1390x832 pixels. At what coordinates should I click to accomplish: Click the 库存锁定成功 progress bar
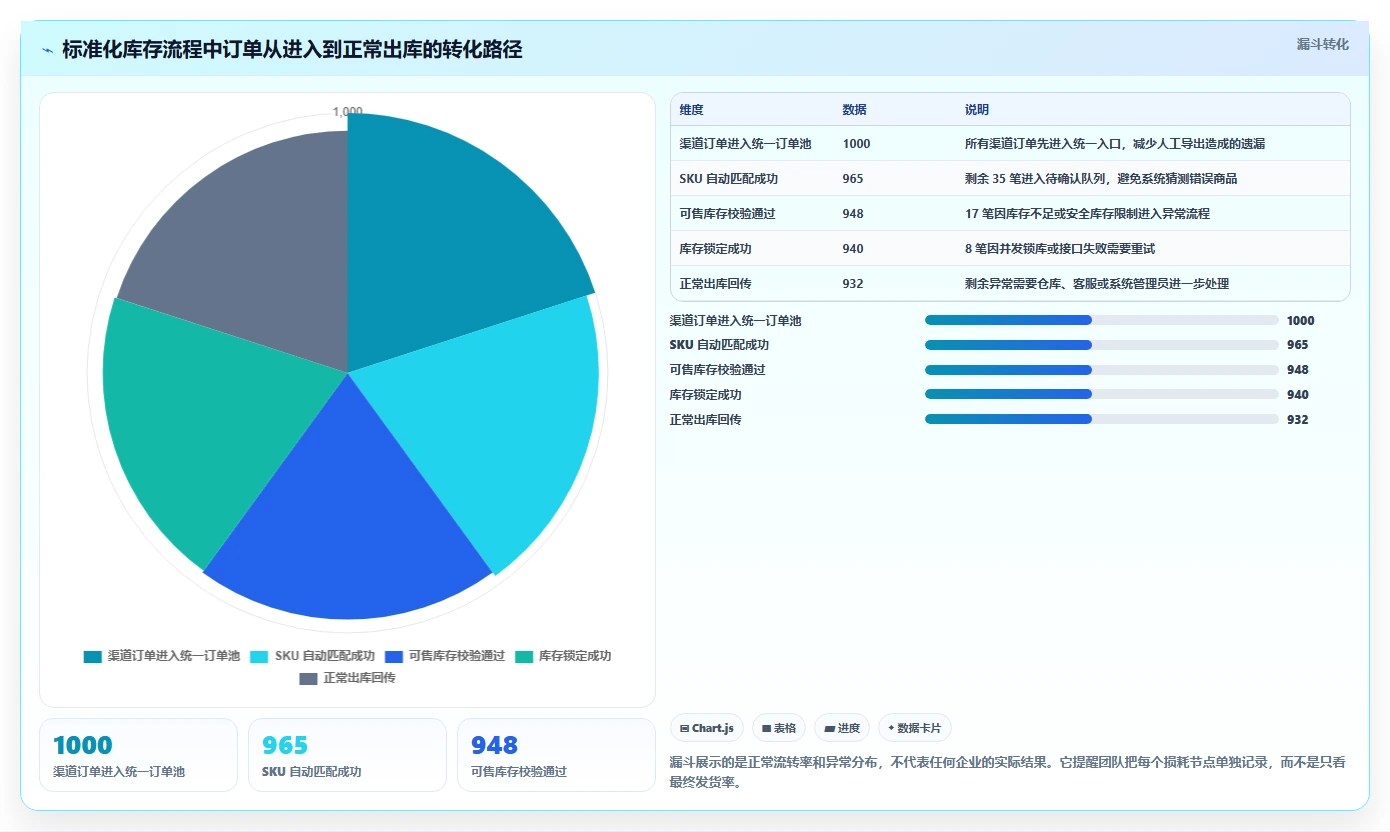coord(1102,394)
